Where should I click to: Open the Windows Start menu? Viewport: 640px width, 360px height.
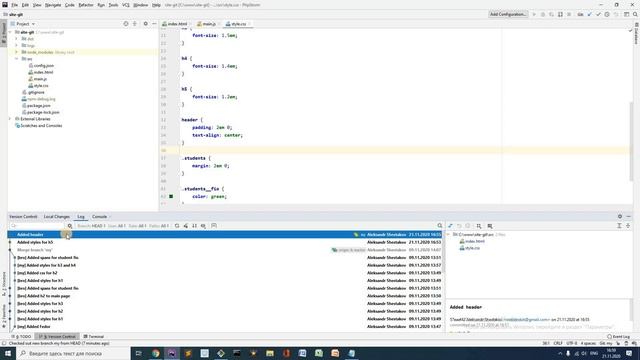[x=8, y=353]
